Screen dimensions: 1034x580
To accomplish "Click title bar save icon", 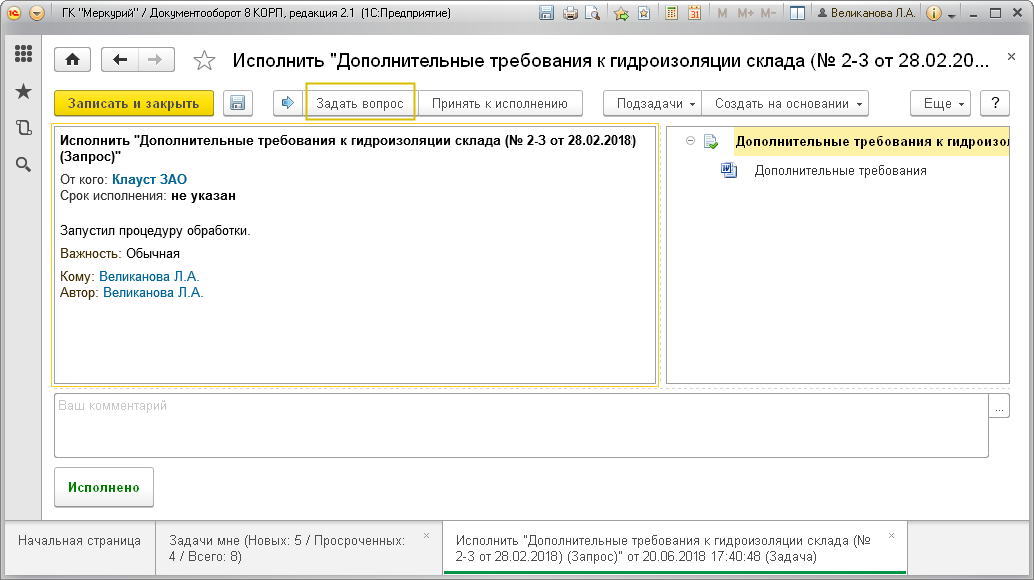I will click(546, 13).
